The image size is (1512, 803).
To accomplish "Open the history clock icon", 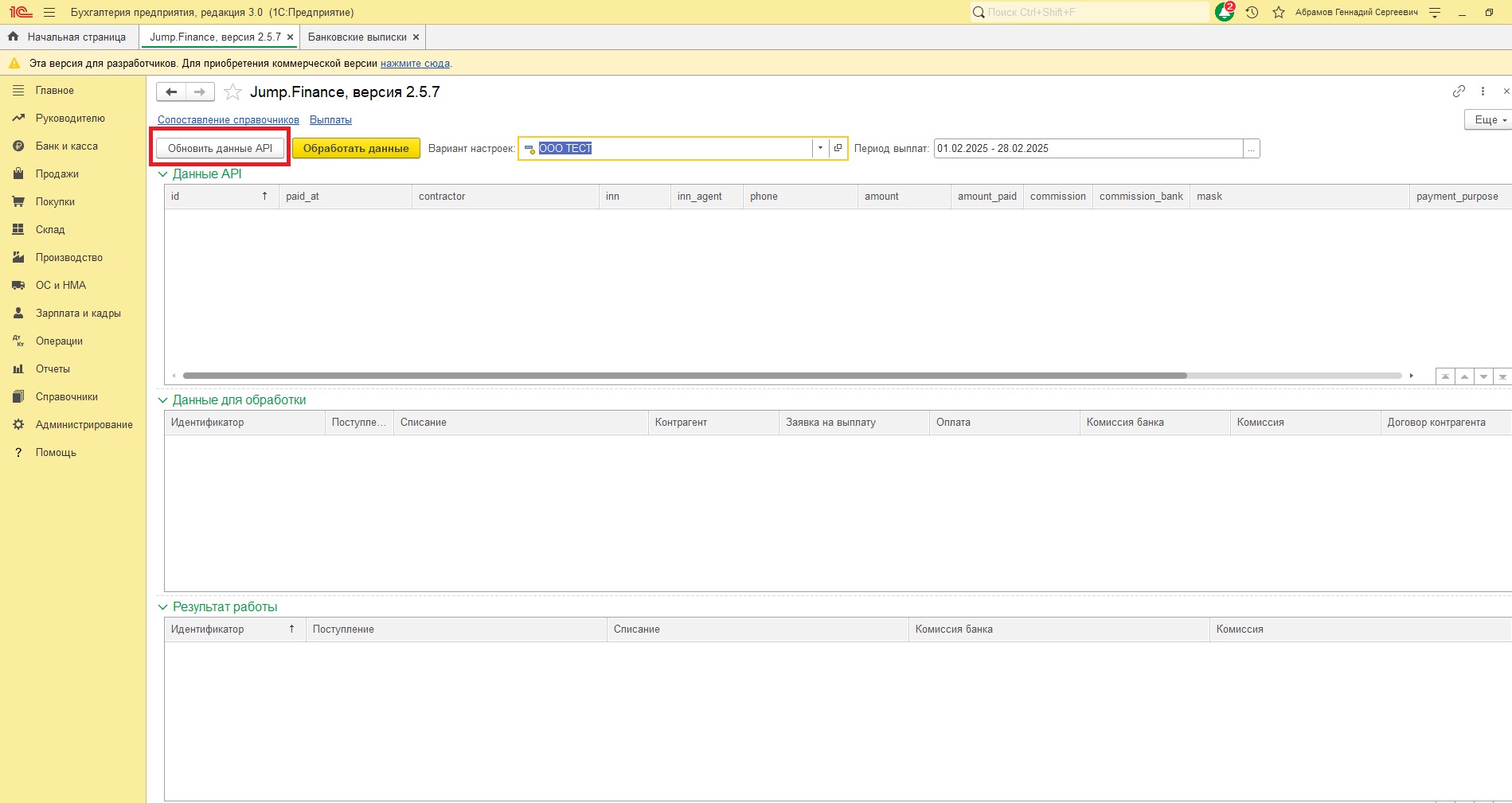I will click(1252, 13).
